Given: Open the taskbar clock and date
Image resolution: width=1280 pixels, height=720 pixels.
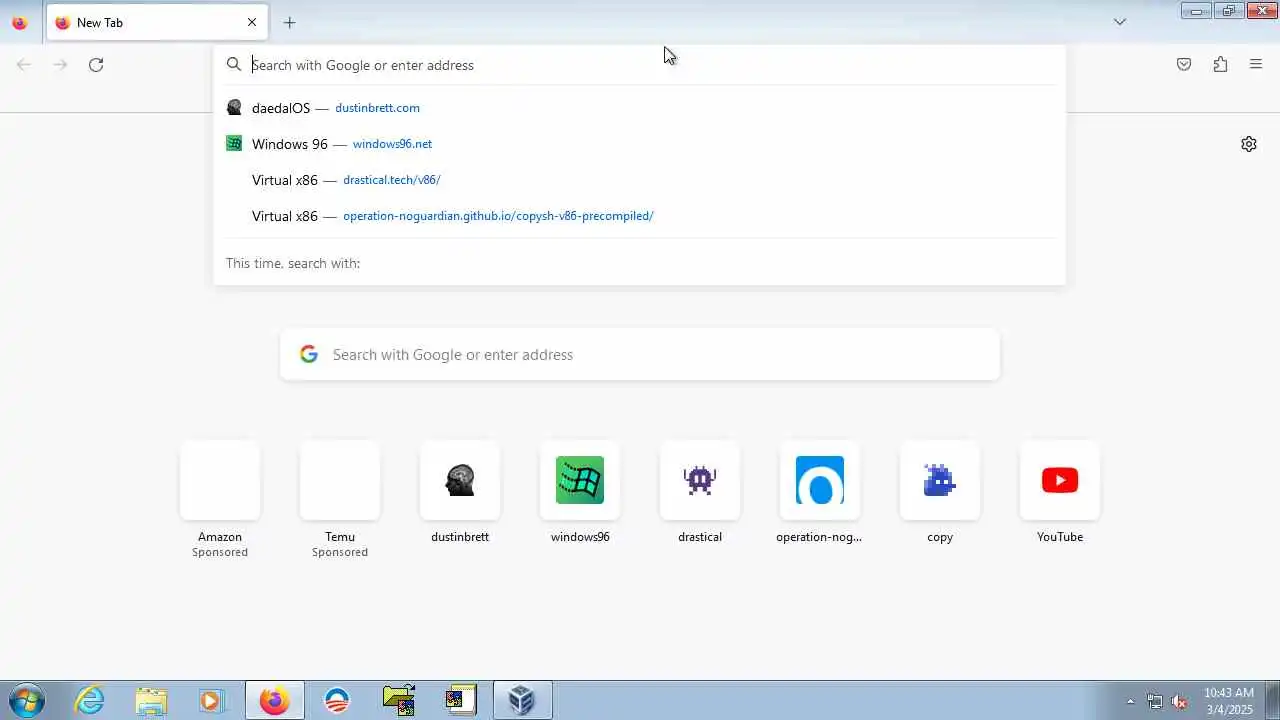Looking at the screenshot, I should pos(1228,701).
